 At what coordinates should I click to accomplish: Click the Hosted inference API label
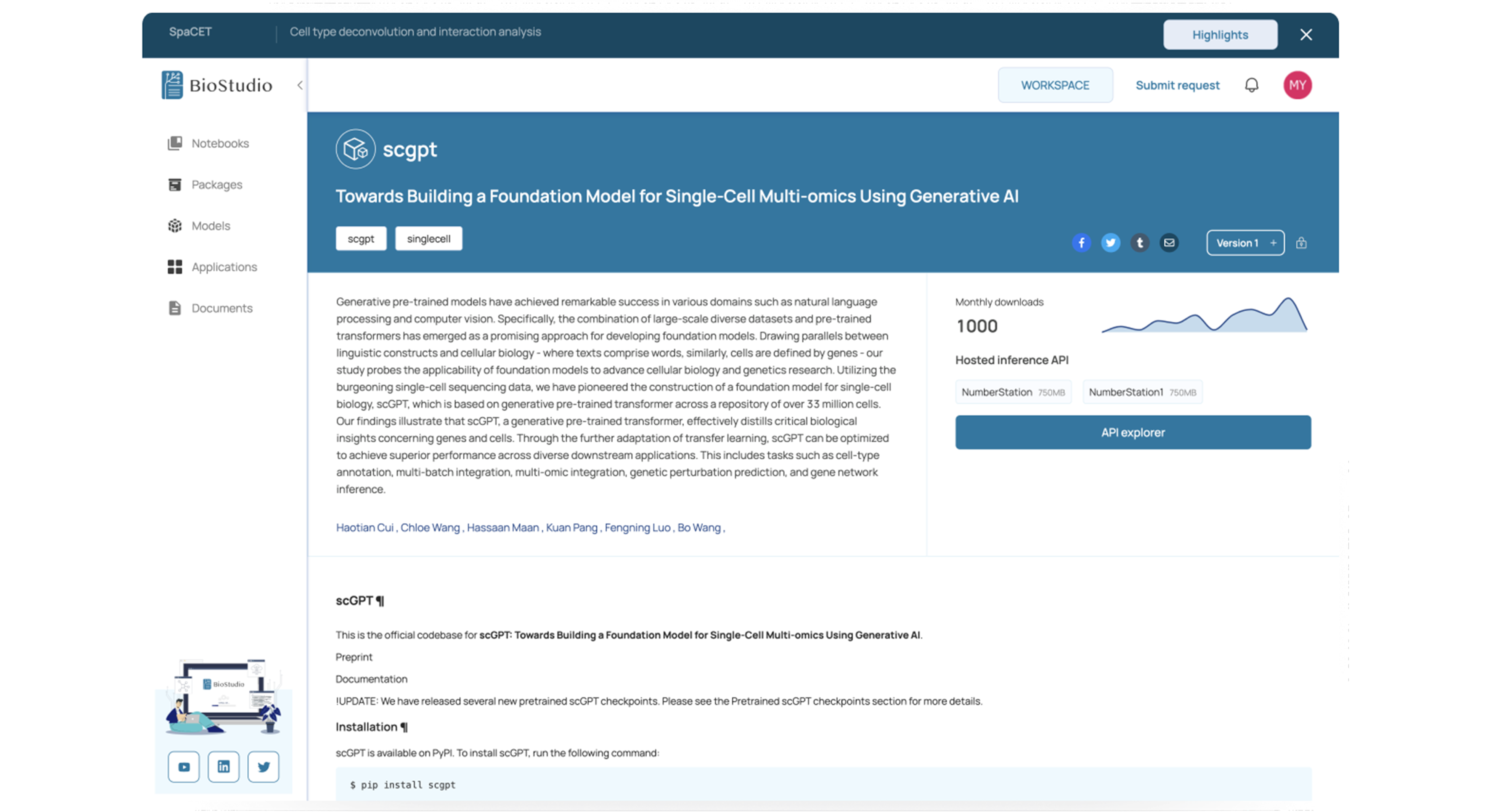click(x=1012, y=360)
